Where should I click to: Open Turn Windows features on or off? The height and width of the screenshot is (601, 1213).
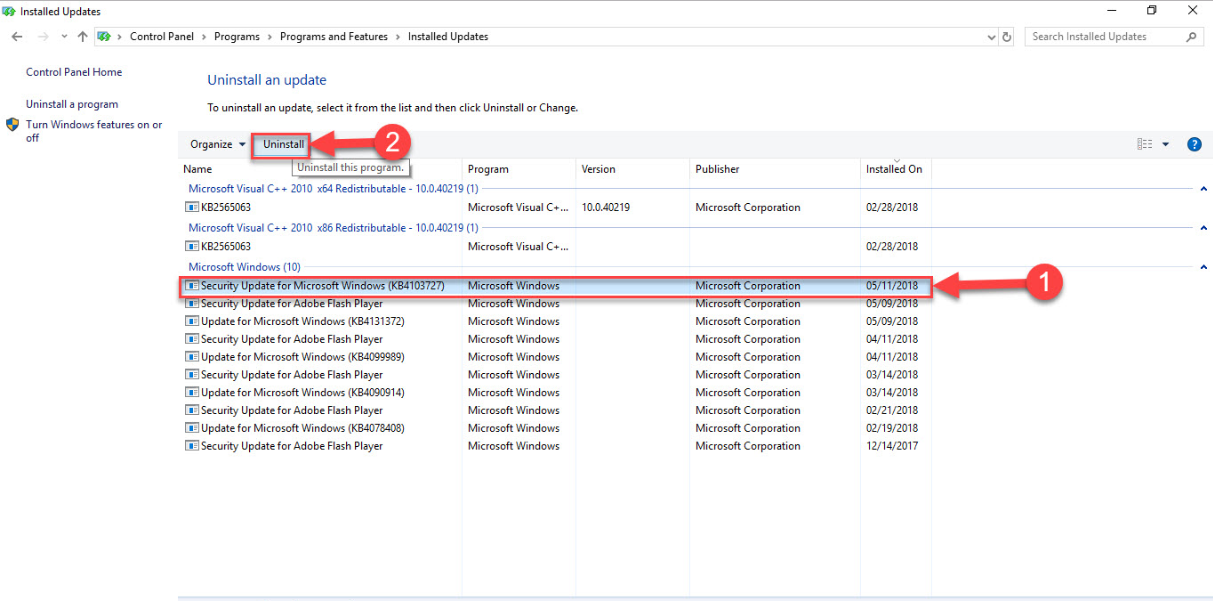click(94, 131)
